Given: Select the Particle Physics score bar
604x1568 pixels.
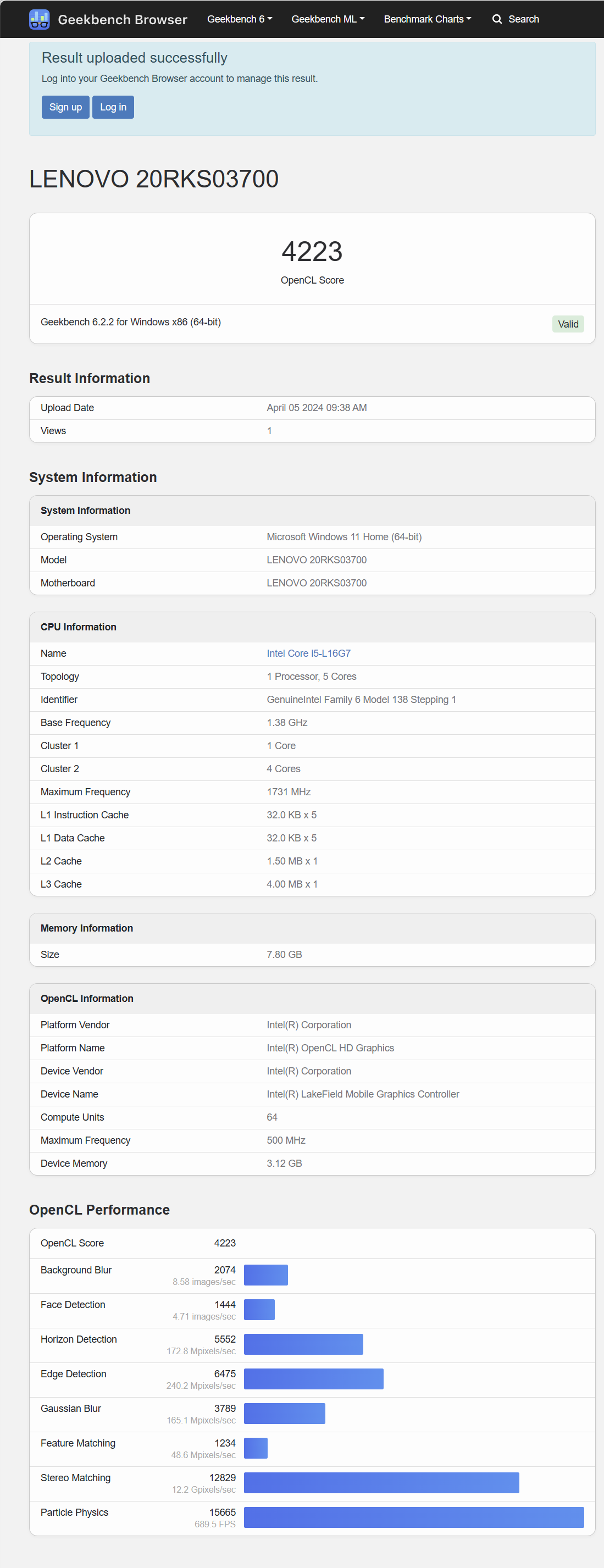Looking at the screenshot, I should click(x=414, y=1517).
